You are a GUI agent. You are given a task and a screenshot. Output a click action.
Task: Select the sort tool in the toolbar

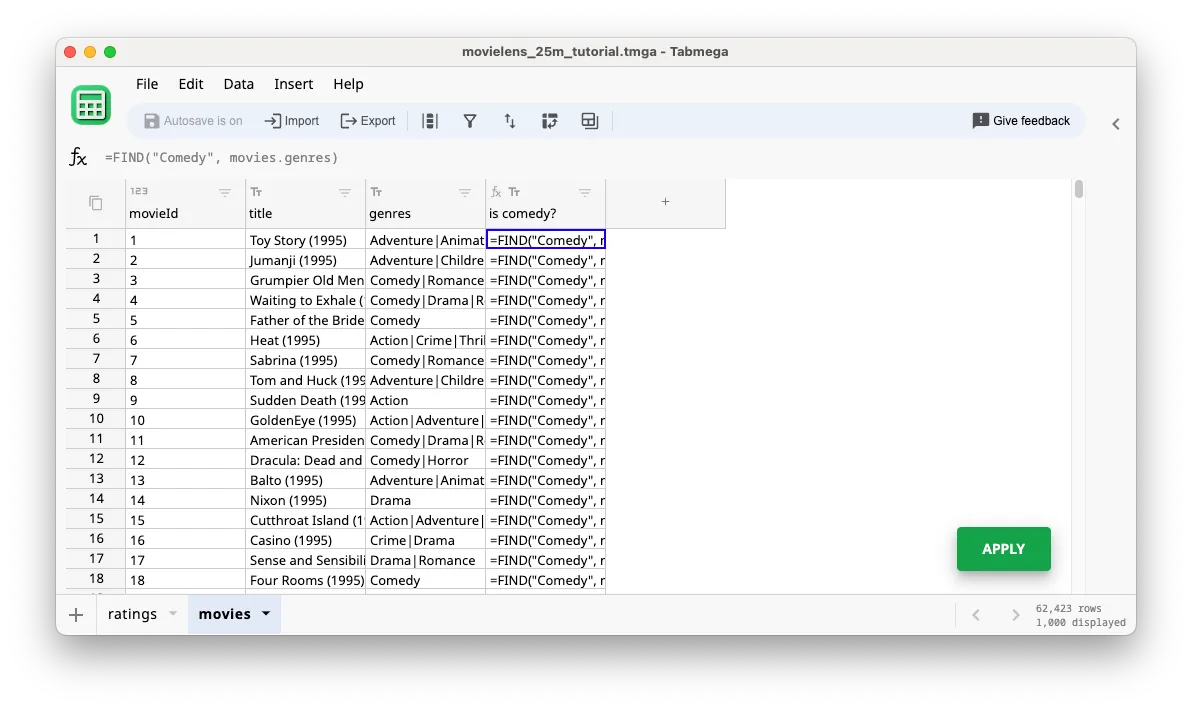[510, 120]
